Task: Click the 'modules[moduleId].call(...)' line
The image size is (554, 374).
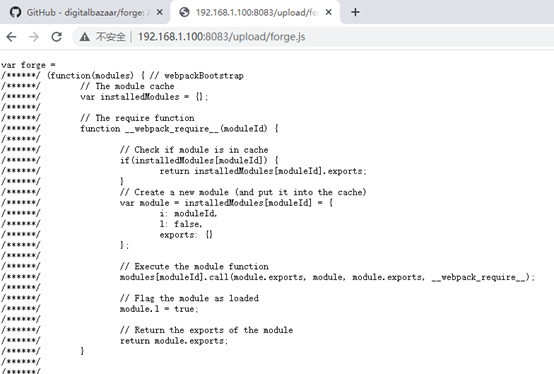Action: 327,277
